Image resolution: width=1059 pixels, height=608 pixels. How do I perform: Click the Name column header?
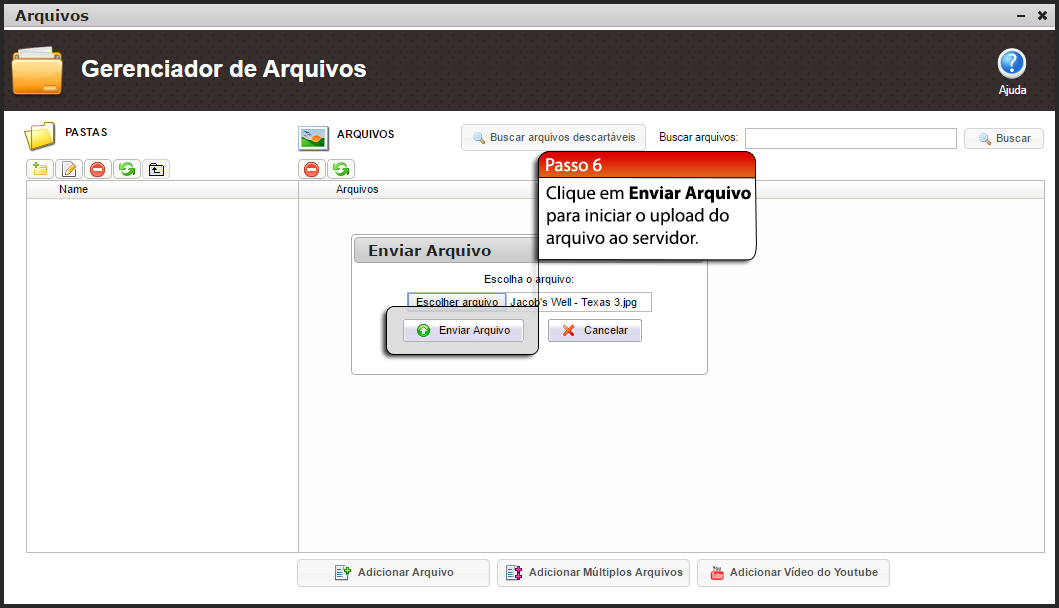[73, 189]
